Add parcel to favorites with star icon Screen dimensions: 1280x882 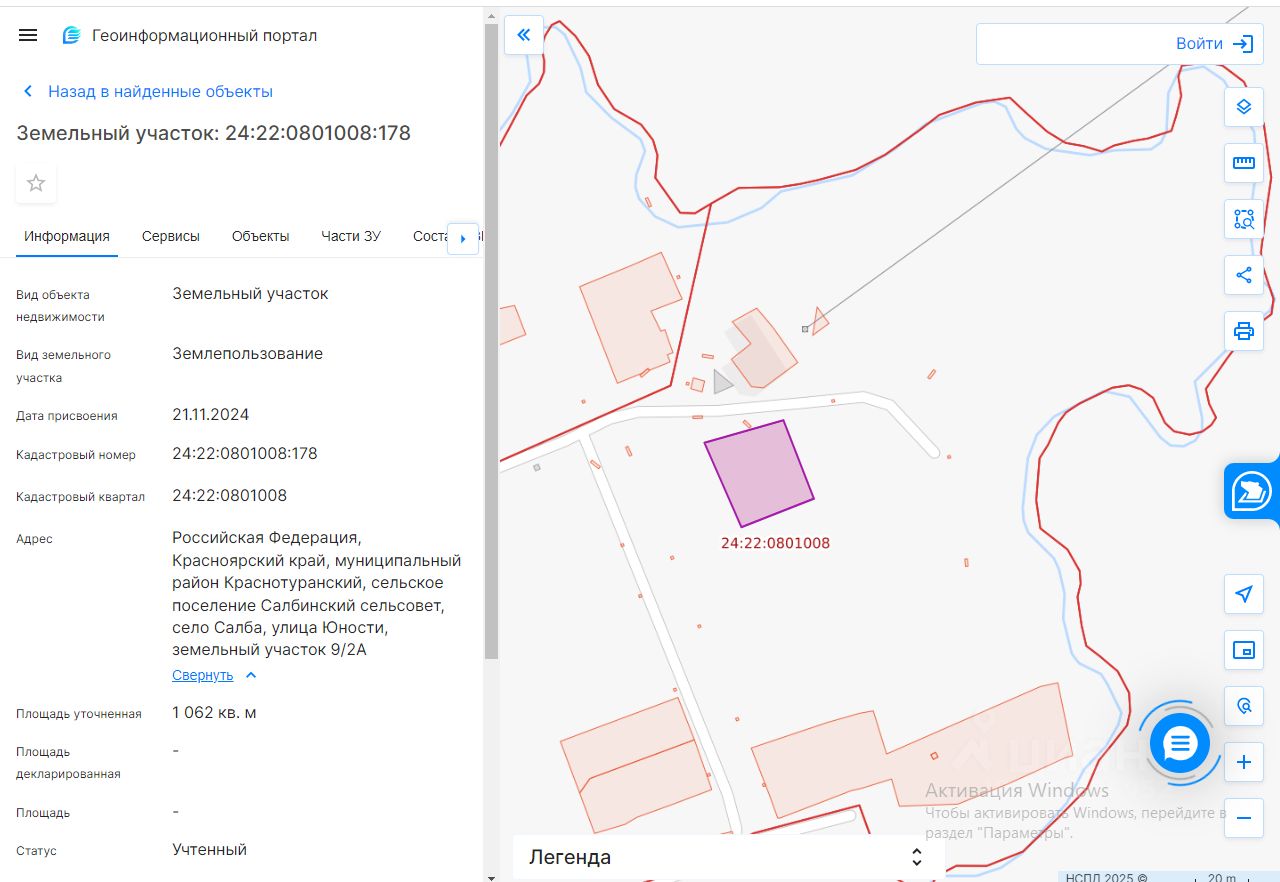point(36,183)
